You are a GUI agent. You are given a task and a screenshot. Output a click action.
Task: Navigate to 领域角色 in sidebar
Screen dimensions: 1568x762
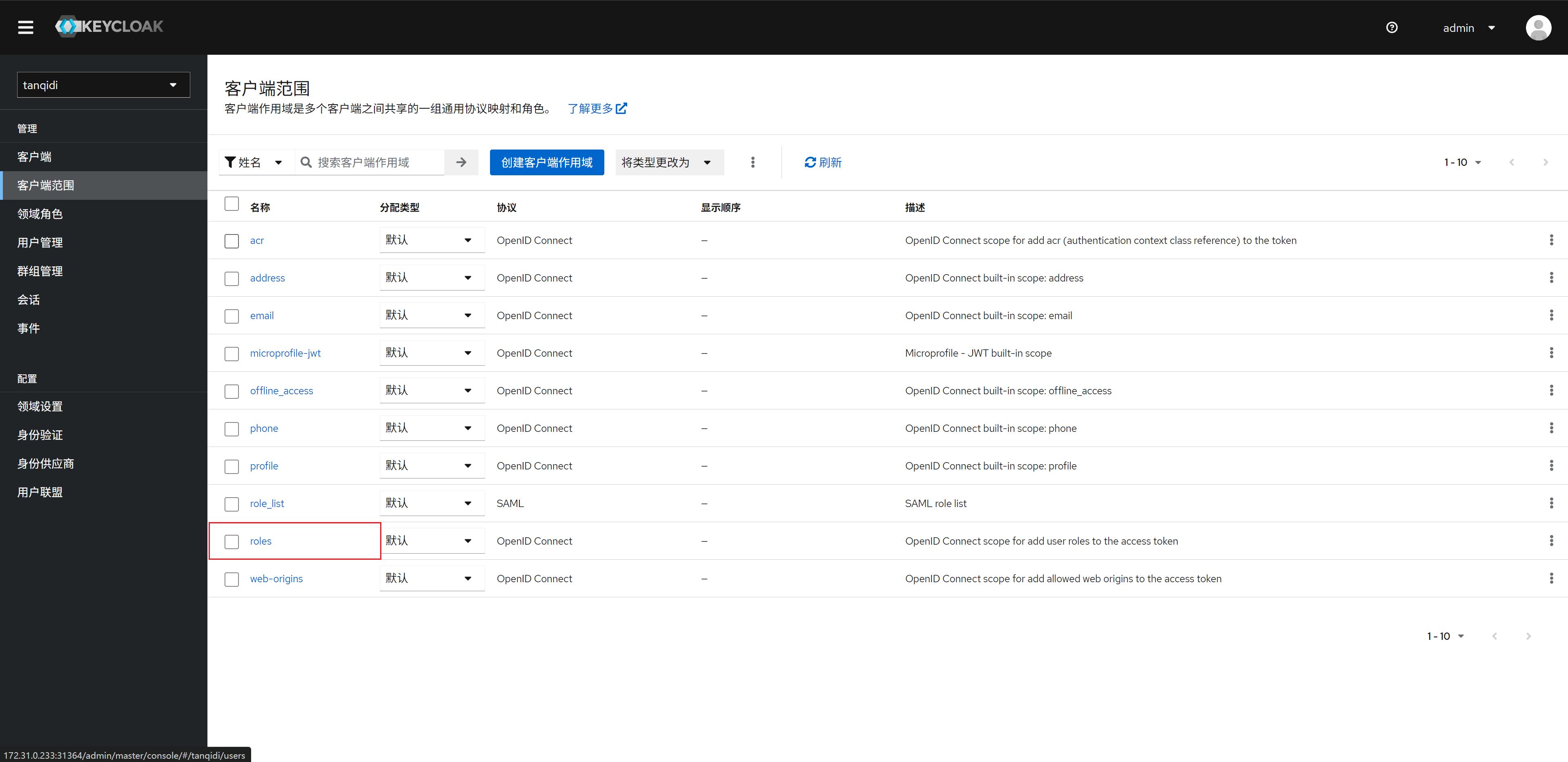(x=103, y=214)
